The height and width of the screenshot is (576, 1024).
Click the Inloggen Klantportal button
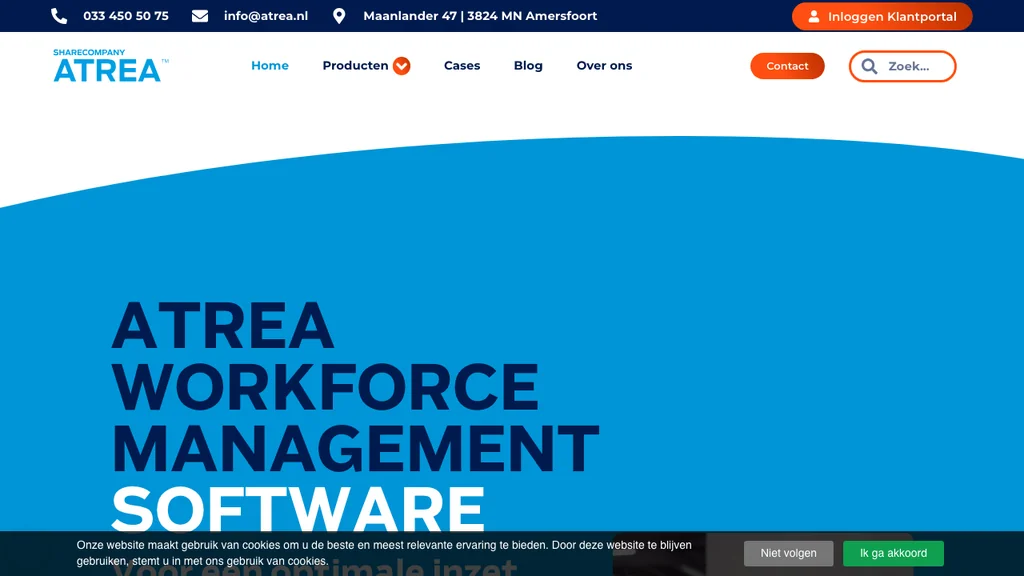pyautogui.click(x=882, y=16)
